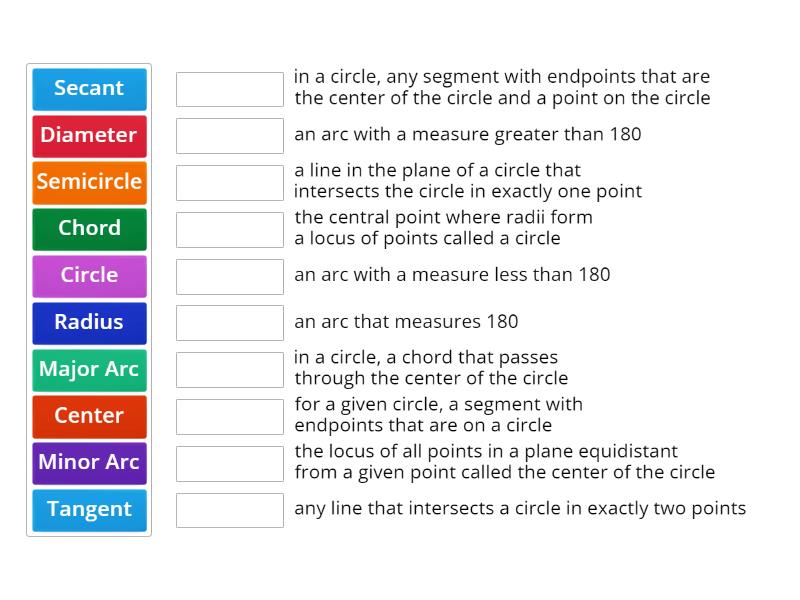The image size is (800, 600).
Task: Click the answer box for locus of equidistant points
Action: coord(230,463)
